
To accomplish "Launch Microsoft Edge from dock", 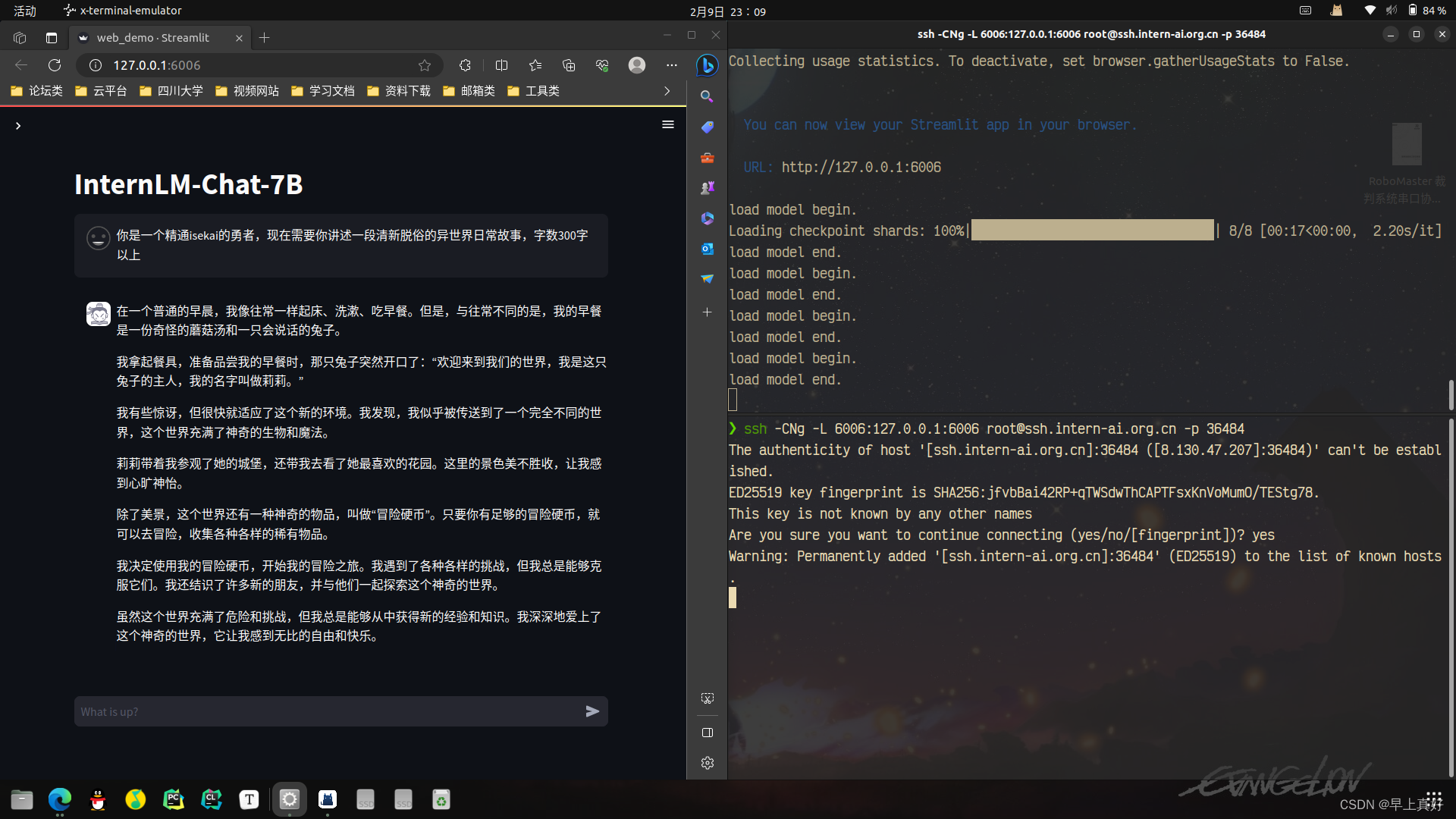I will click(60, 799).
